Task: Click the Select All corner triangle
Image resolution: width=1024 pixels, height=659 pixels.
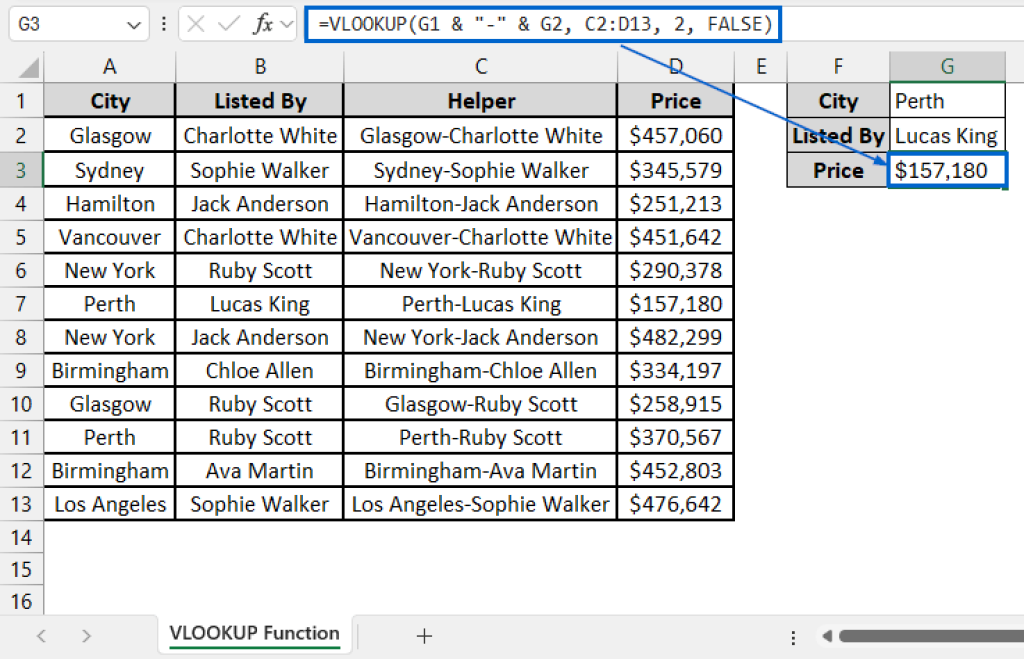Action: point(28,67)
